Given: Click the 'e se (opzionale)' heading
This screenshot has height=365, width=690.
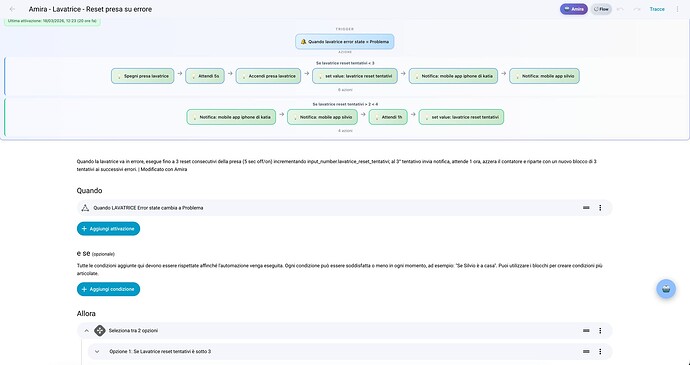Looking at the screenshot, I should (95, 254).
